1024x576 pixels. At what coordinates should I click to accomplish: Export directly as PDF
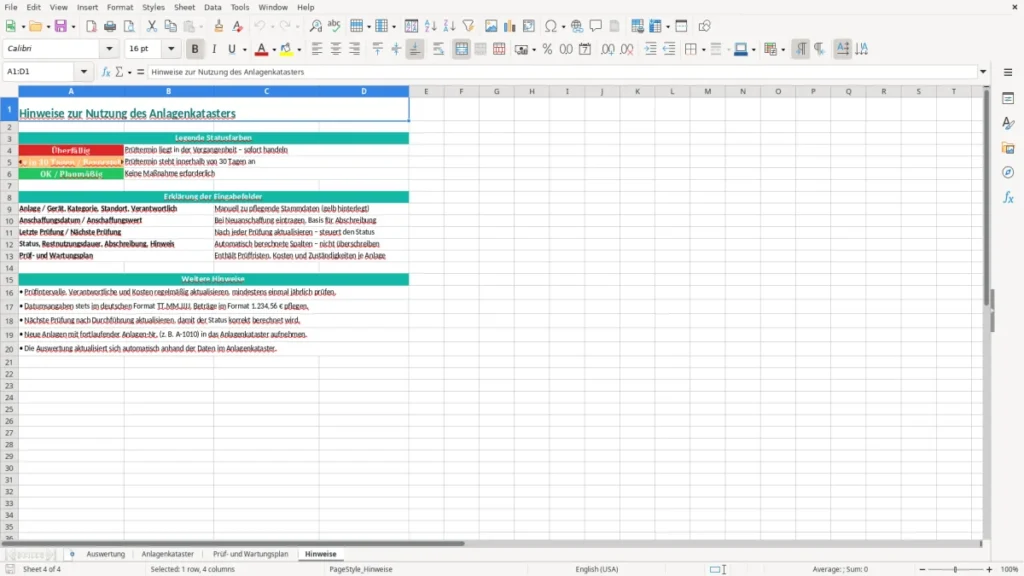(91, 26)
